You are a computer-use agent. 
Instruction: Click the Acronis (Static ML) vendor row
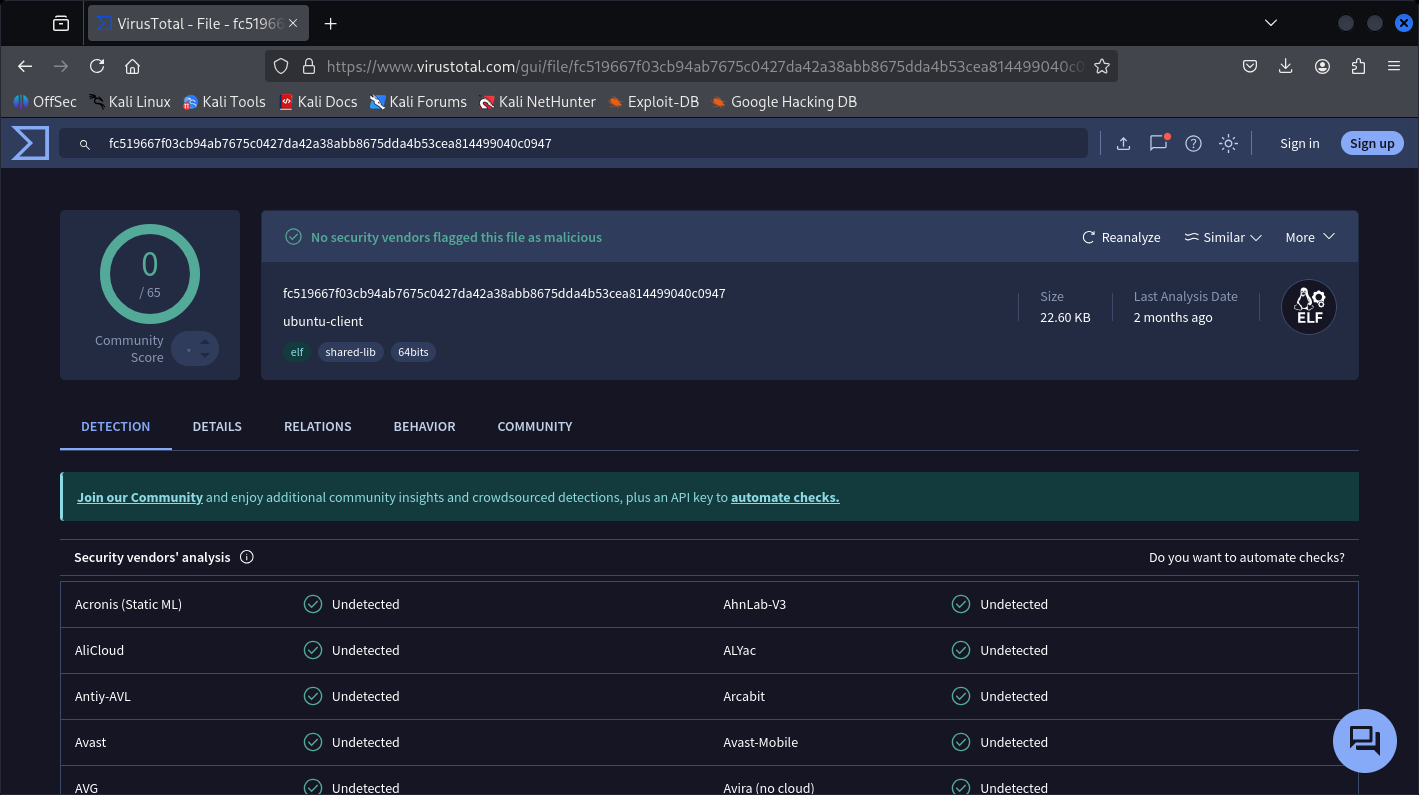click(x=385, y=604)
